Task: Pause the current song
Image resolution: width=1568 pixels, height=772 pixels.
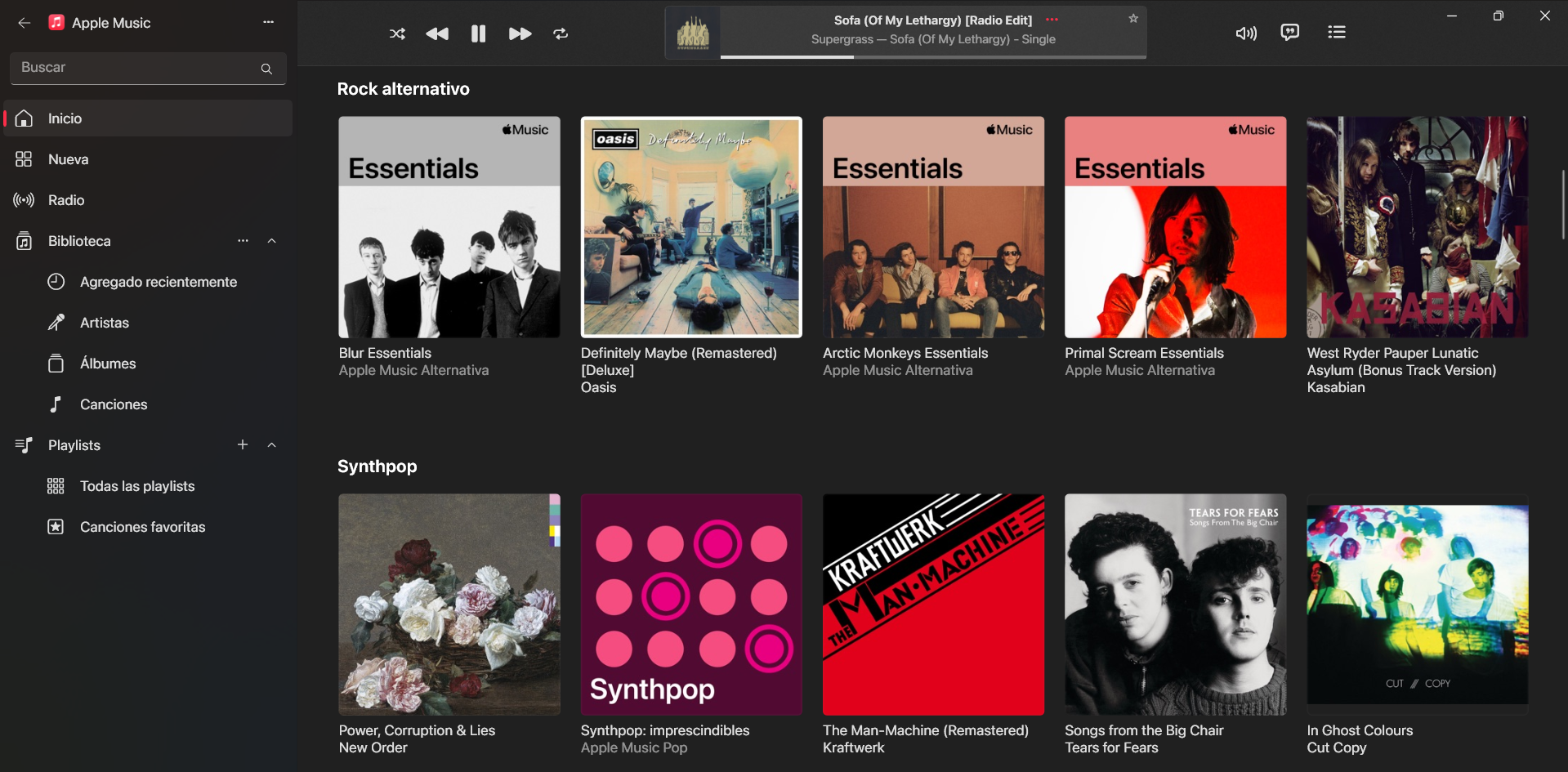Action: [x=479, y=33]
